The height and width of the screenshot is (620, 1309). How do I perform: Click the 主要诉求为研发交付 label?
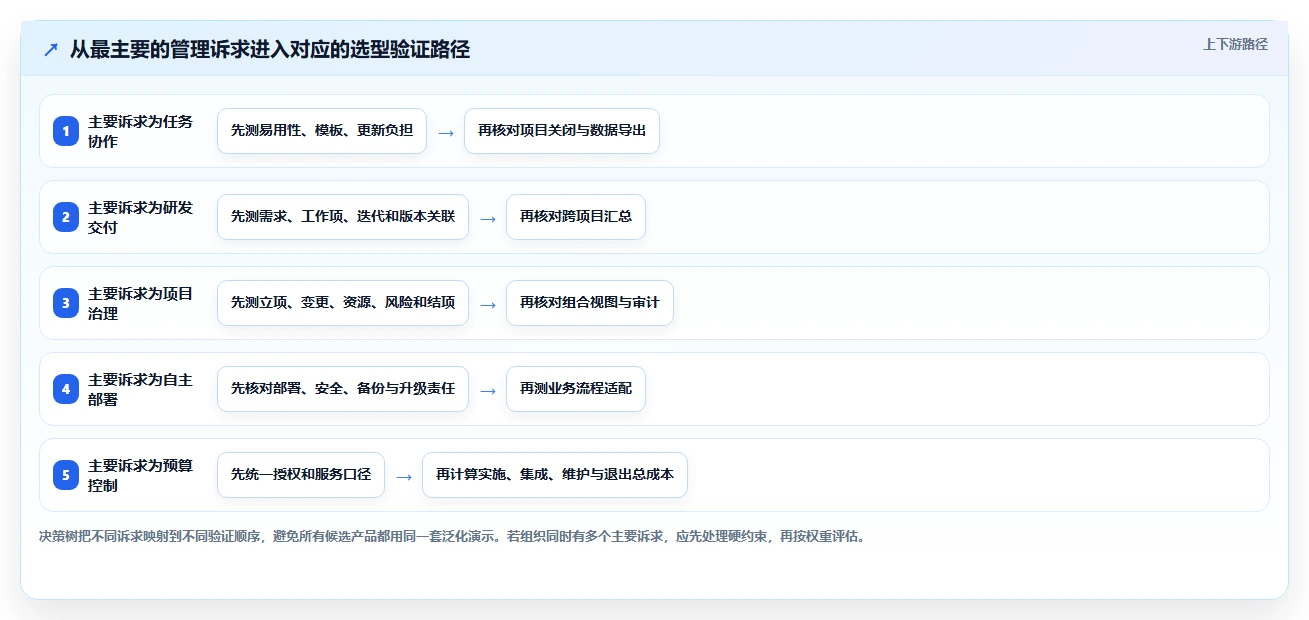(141, 217)
